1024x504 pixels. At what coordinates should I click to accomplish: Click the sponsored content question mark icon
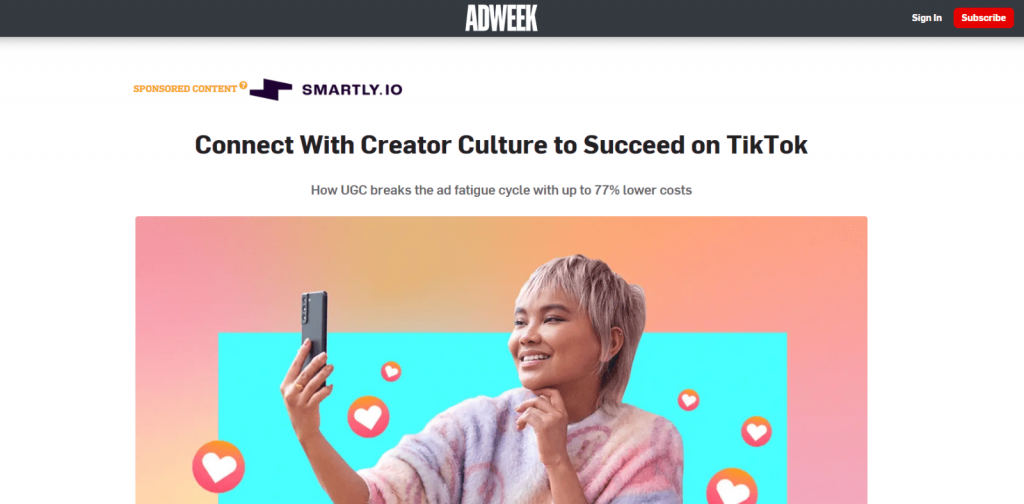click(243, 85)
